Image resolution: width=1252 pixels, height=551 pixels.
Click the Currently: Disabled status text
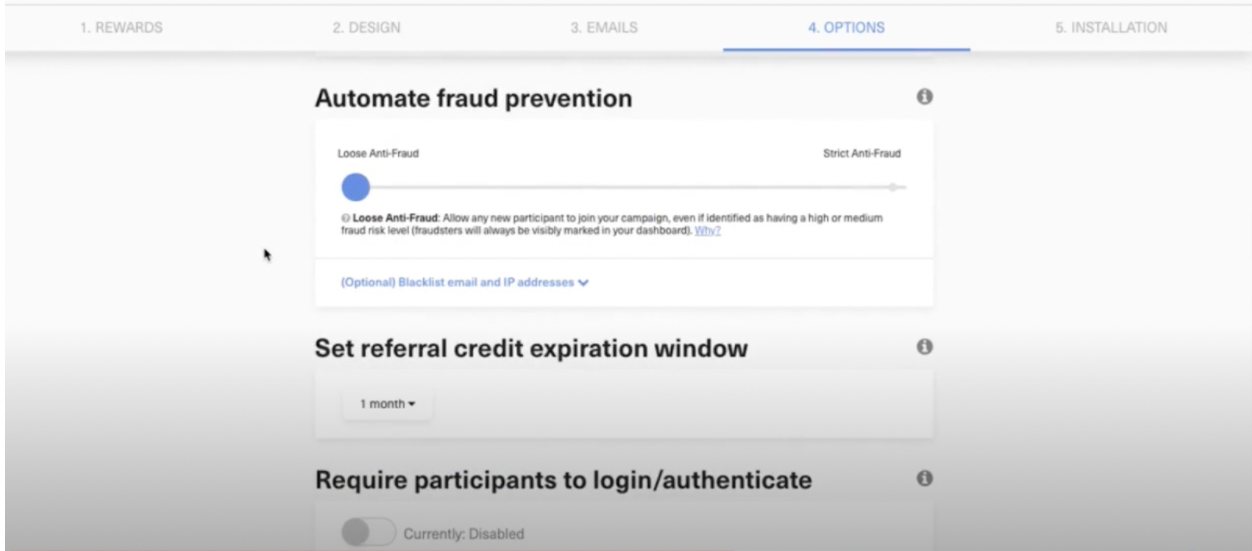click(x=463, y=533)
